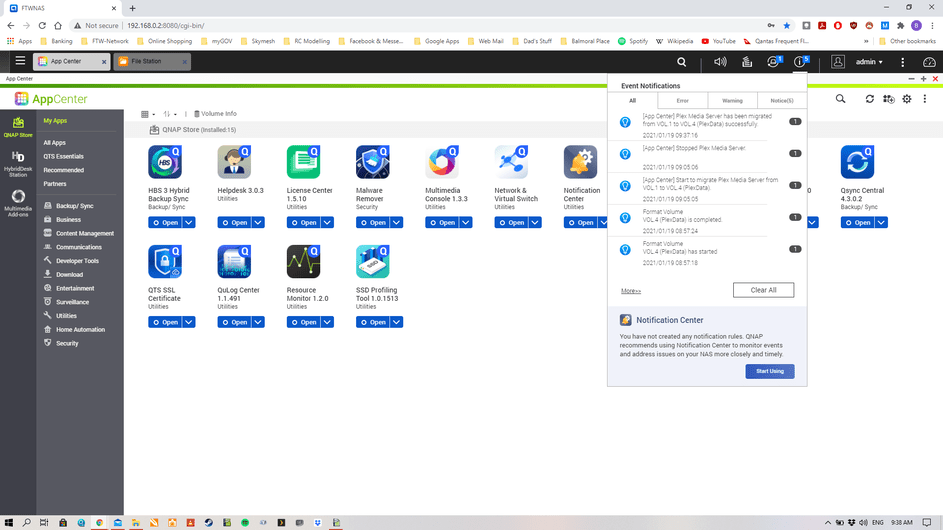Open HybridDesk Station sidebar section
This screenshot has height=530, width=943.
click(x=18, y=164)
